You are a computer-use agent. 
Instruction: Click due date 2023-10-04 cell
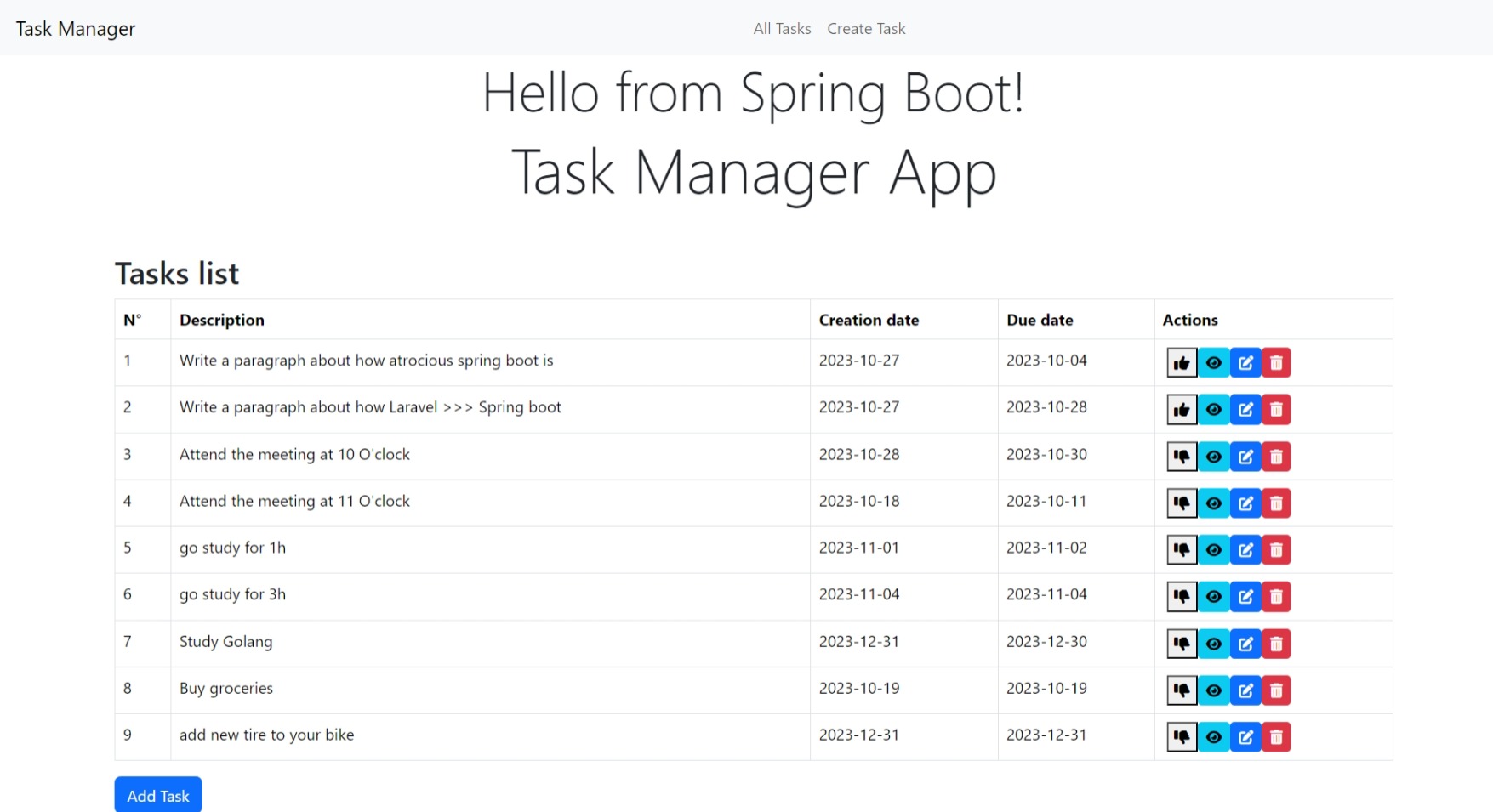1076,362
